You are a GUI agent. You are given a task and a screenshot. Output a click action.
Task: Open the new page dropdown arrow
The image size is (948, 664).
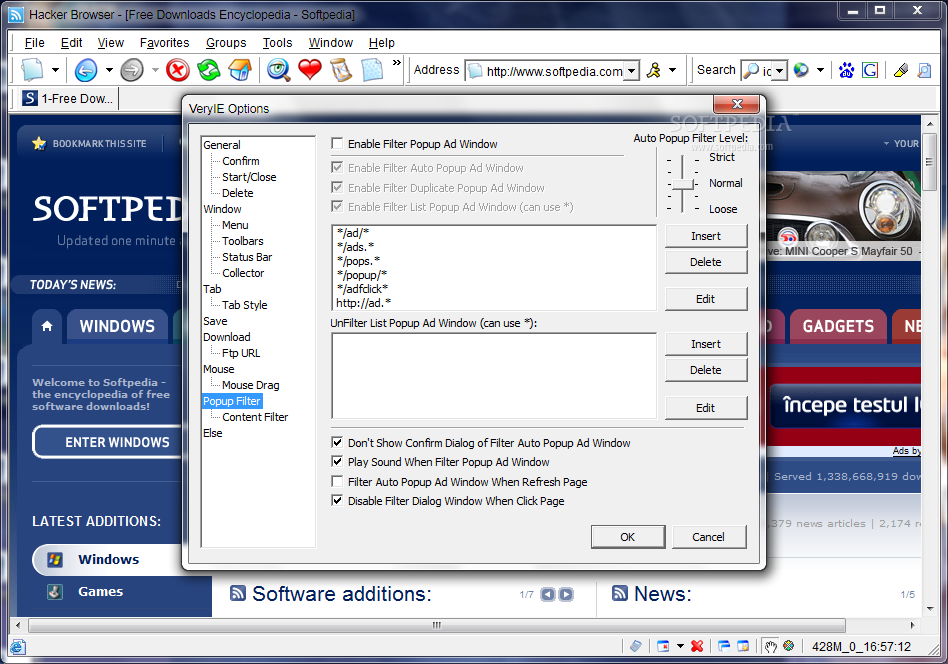[x=55, y=70]
